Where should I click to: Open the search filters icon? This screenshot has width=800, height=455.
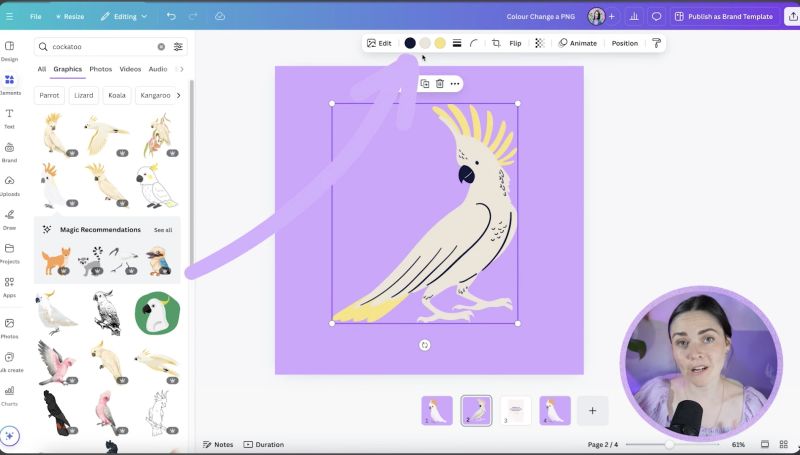178,46
